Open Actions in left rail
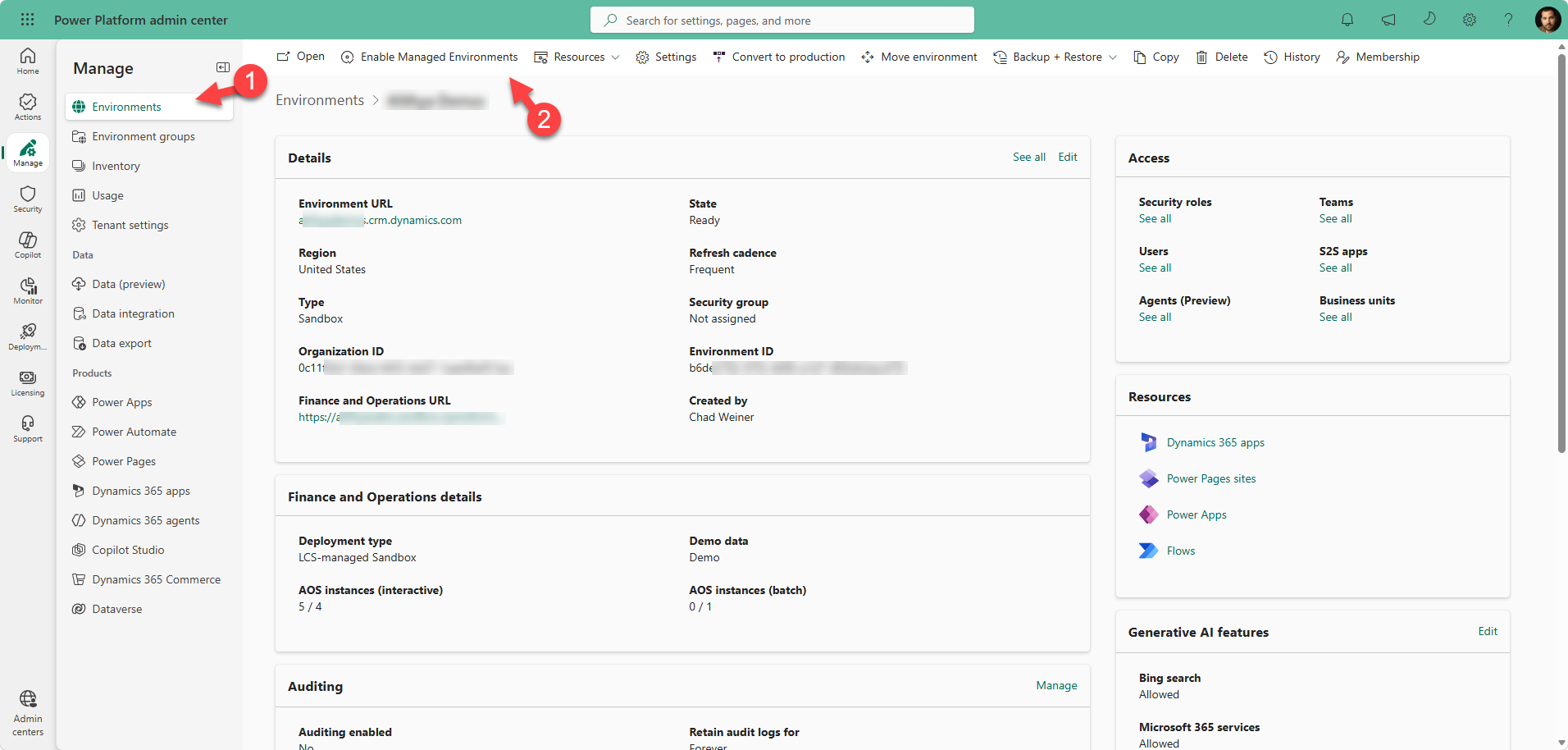This screenshot has width=1568, height=750. (28, 107)
